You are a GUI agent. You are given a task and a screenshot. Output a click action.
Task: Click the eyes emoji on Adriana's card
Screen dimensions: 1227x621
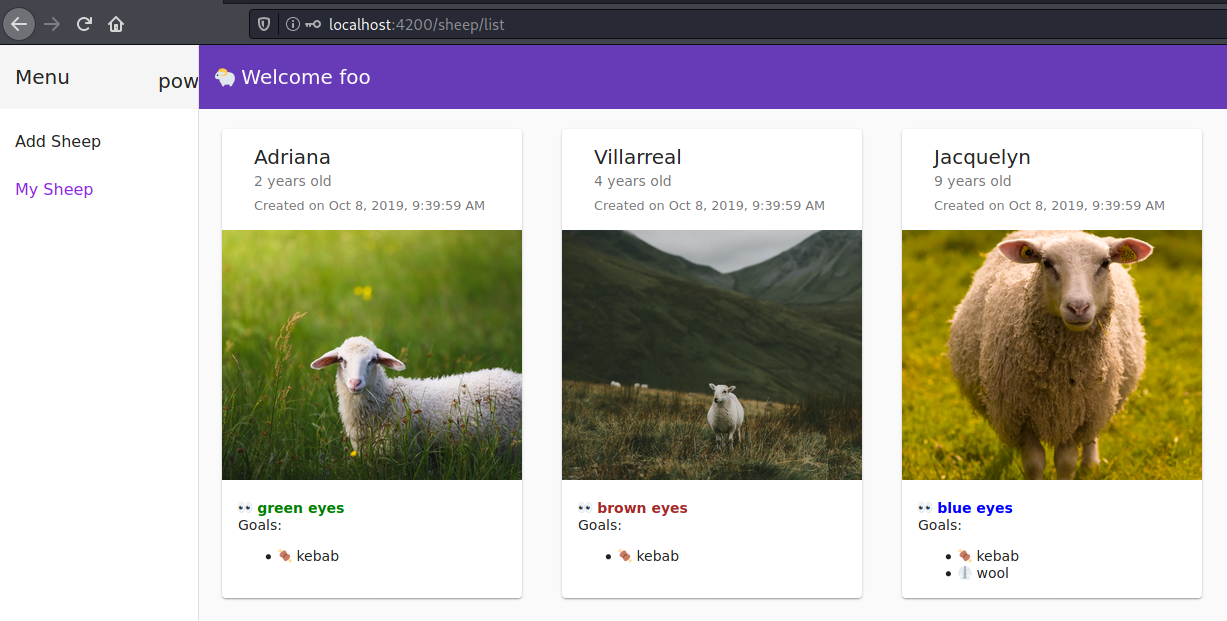pos(245,508)
